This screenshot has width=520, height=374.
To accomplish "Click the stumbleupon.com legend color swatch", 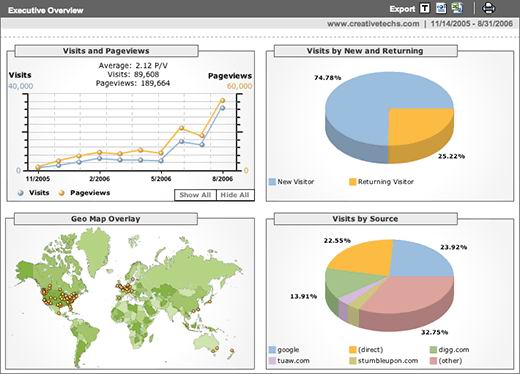I will 353,361.
